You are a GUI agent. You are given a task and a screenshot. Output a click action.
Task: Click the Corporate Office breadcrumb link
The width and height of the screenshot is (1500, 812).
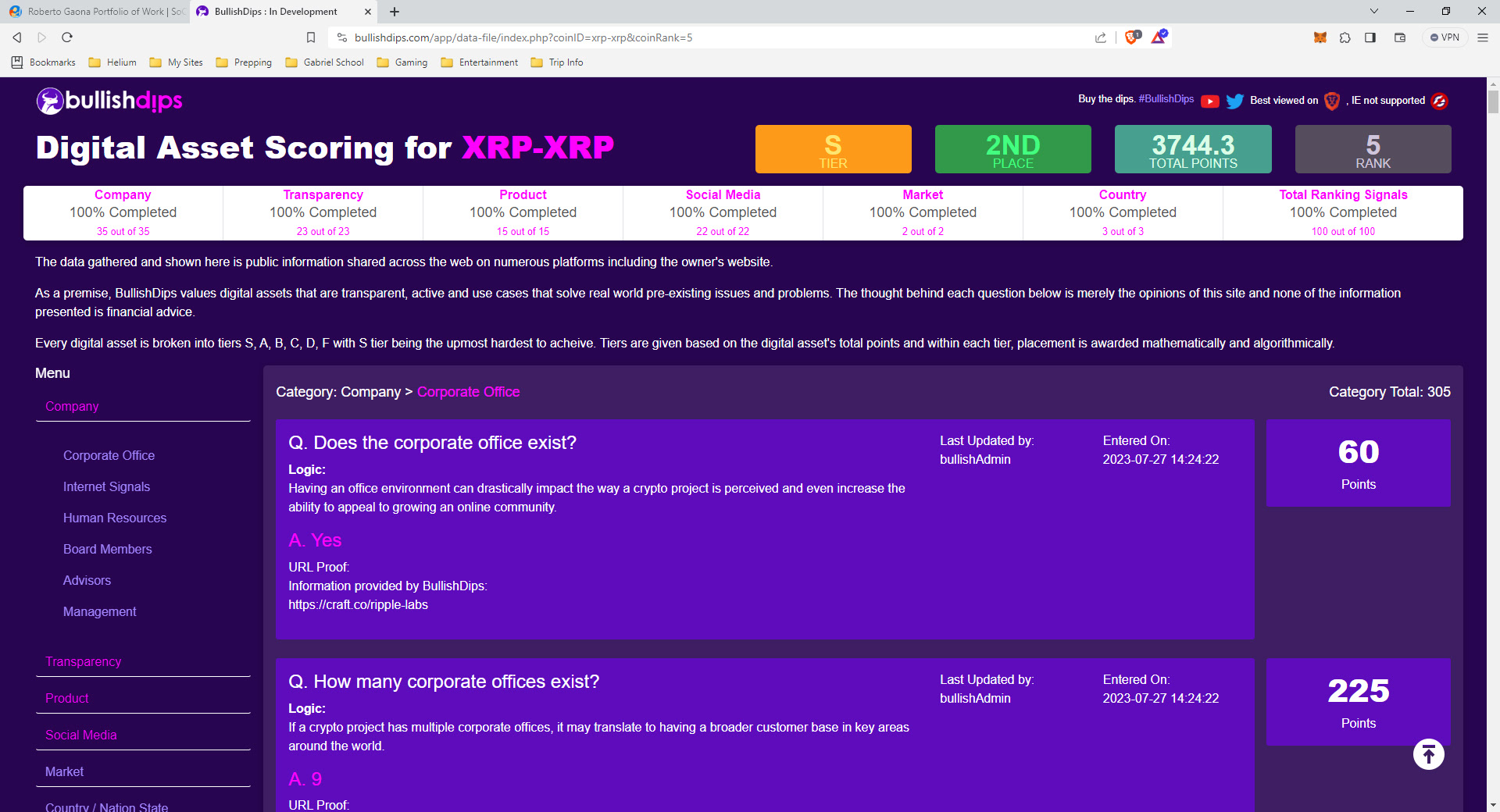(468, 392)
